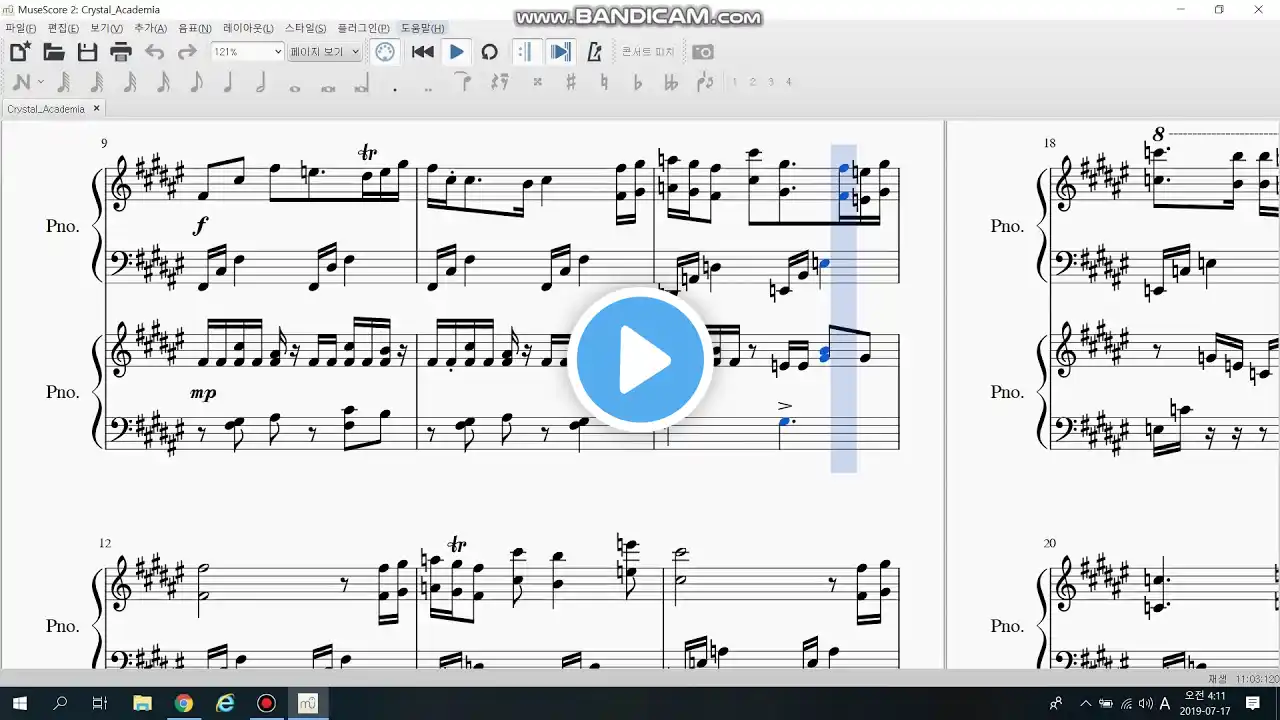Toggle note input mode (N icon)
Viewport: 1280px width, 720px height.
tap(20, 83)
